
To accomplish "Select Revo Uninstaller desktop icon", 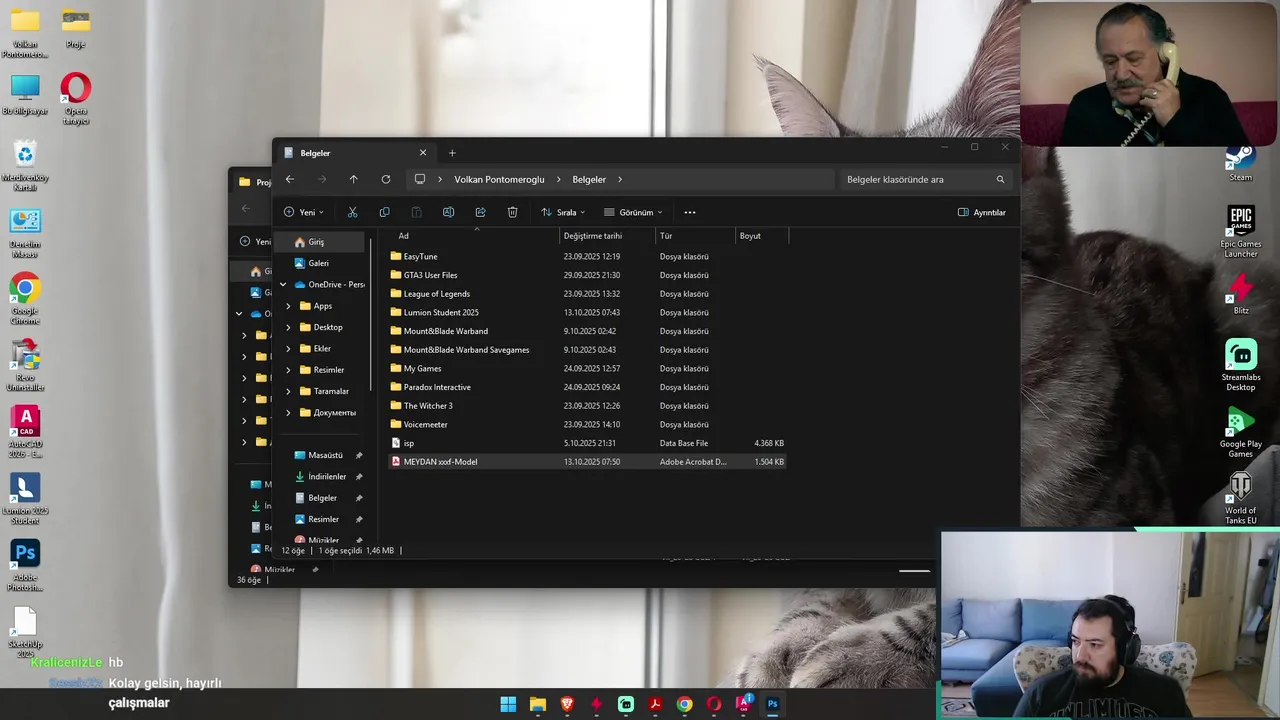I will click(x=25, y=366).
